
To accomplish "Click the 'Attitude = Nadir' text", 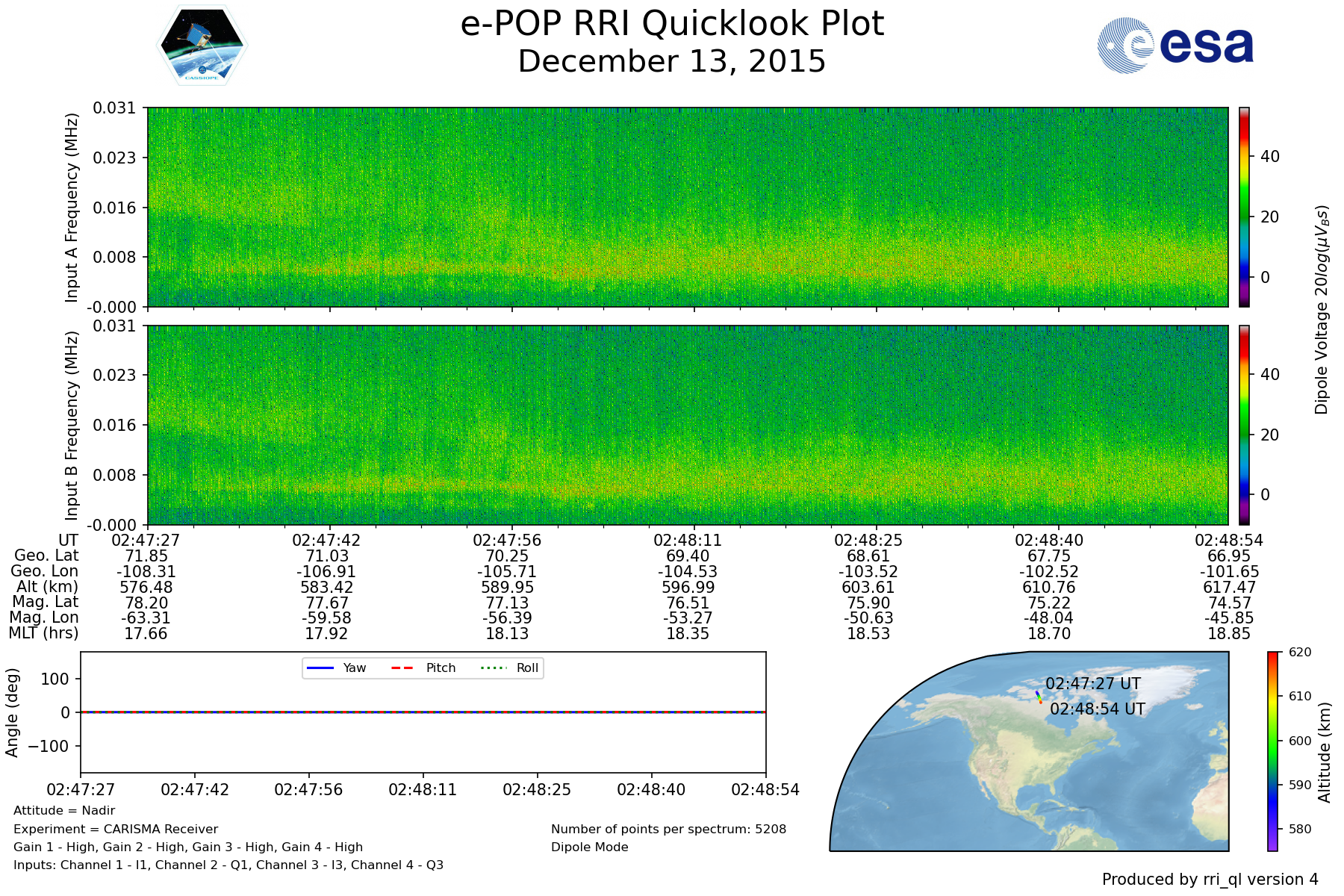I will pyautogui.click(x=64, y=811).
